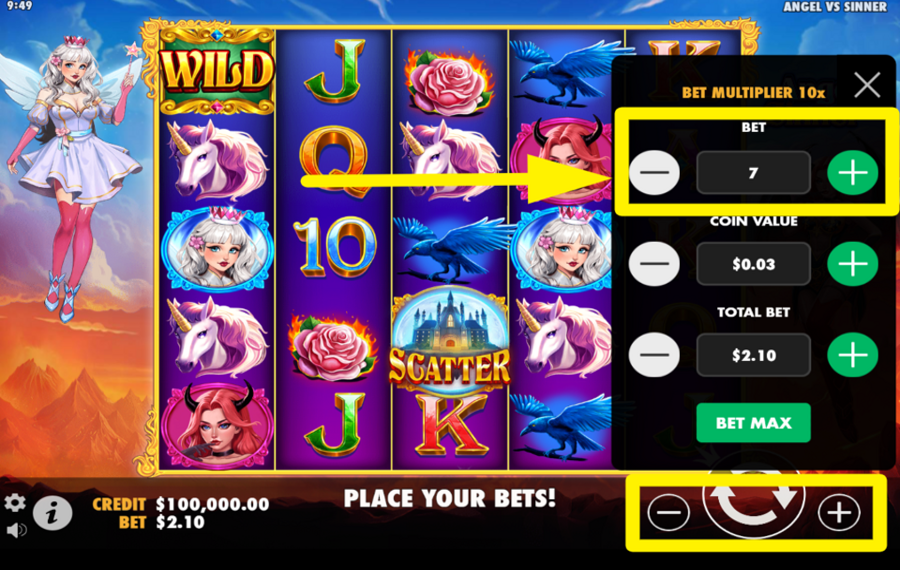The width and height of the screenshot is (900, 570).
Task: Raise the Total Bet with plus
Action: [852, 355]
